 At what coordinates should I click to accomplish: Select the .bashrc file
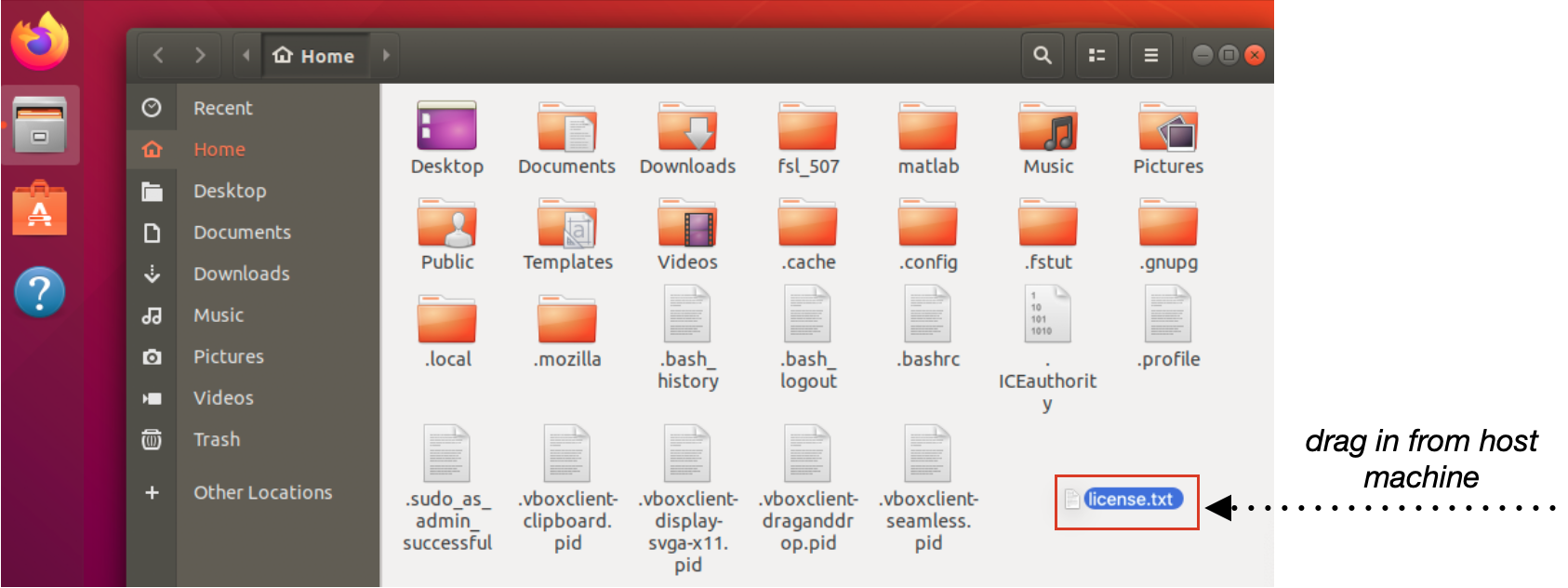[927, 318]
